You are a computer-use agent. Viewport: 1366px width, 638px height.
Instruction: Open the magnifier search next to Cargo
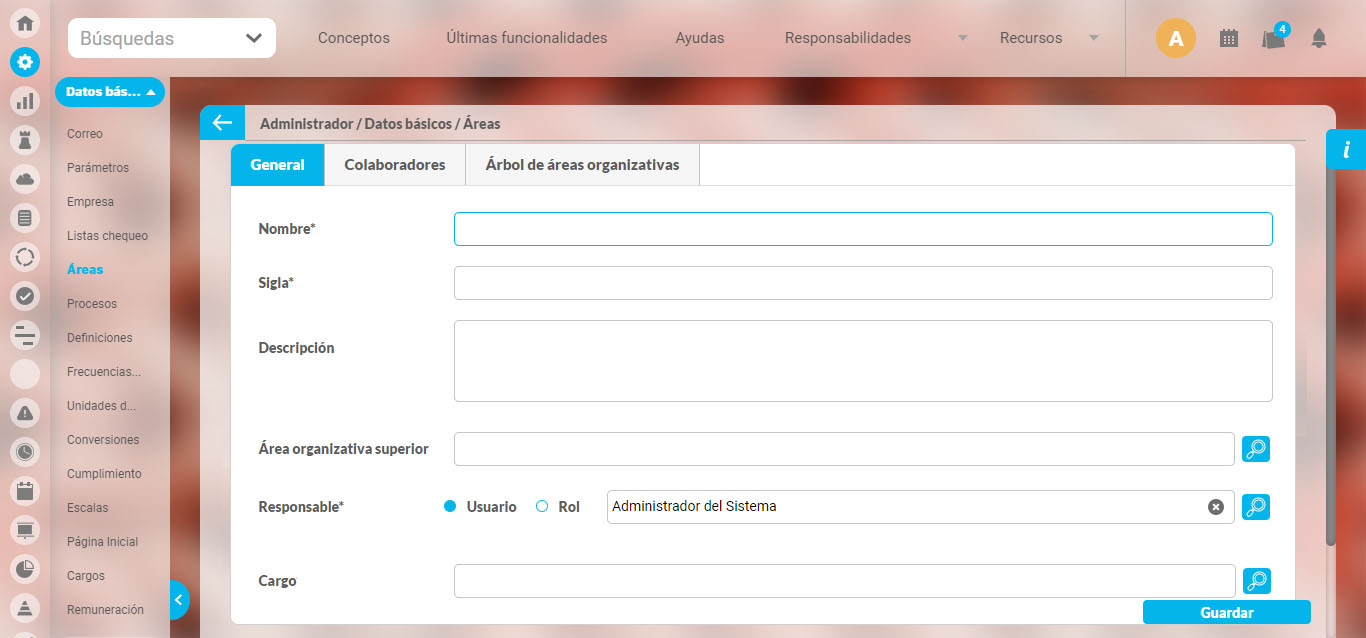pyautogui.click(x=1256, y=581)
